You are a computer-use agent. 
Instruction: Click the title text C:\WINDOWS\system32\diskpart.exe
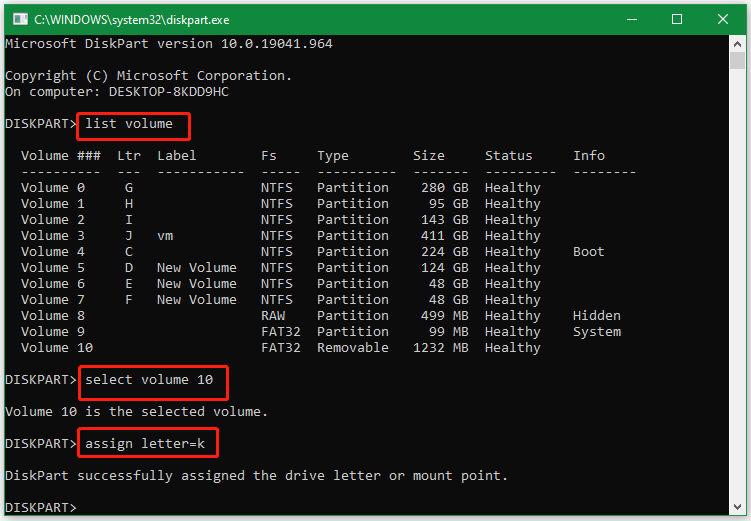[132, 20]
